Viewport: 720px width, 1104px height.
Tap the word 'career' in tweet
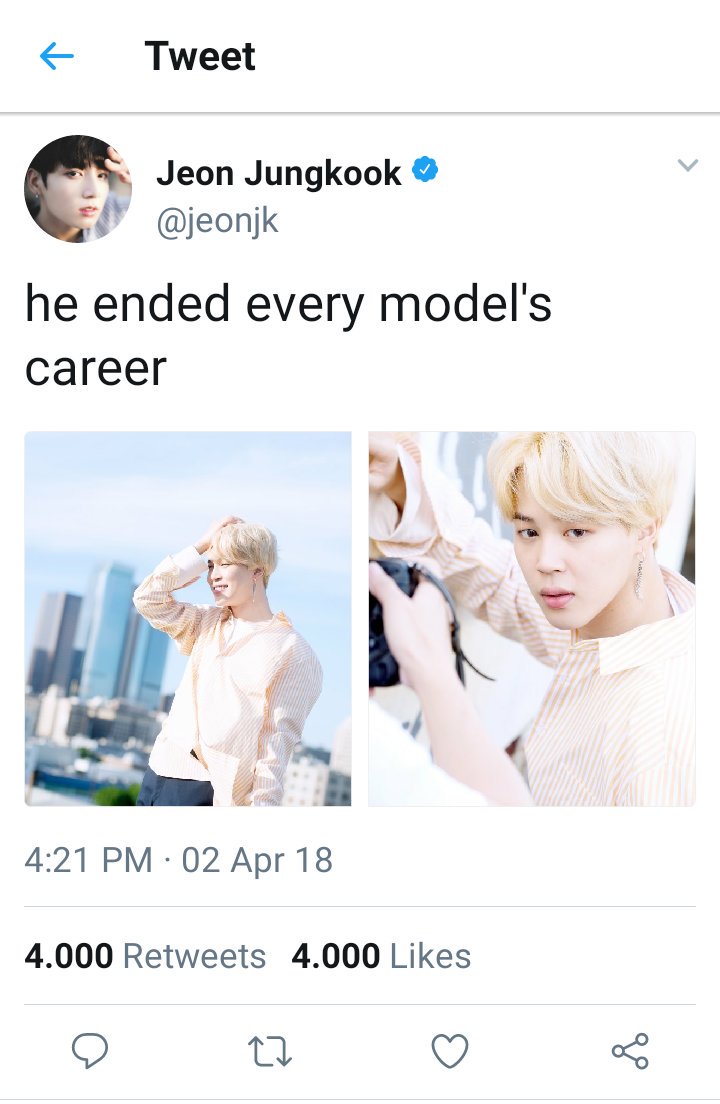(96, 369)
